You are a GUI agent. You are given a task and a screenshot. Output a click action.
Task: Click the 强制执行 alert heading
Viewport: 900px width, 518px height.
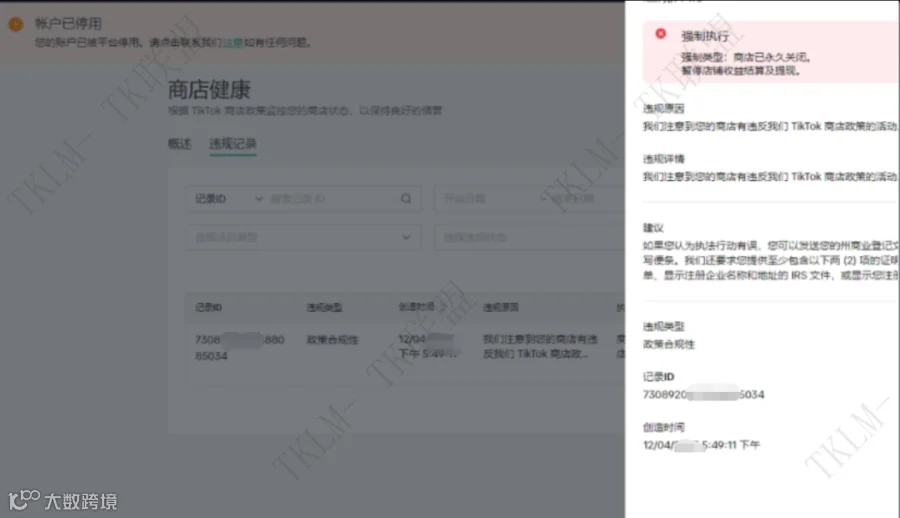705,36
